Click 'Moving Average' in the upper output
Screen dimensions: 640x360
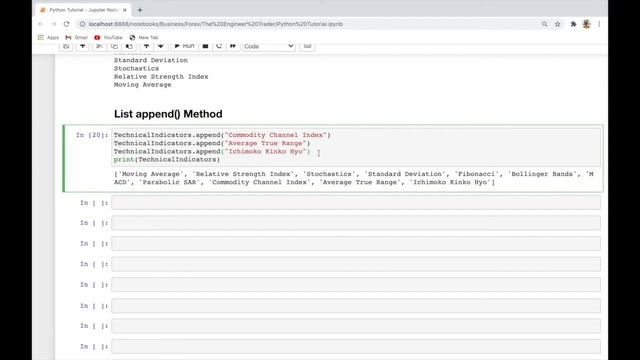click(x=142, y=85)
